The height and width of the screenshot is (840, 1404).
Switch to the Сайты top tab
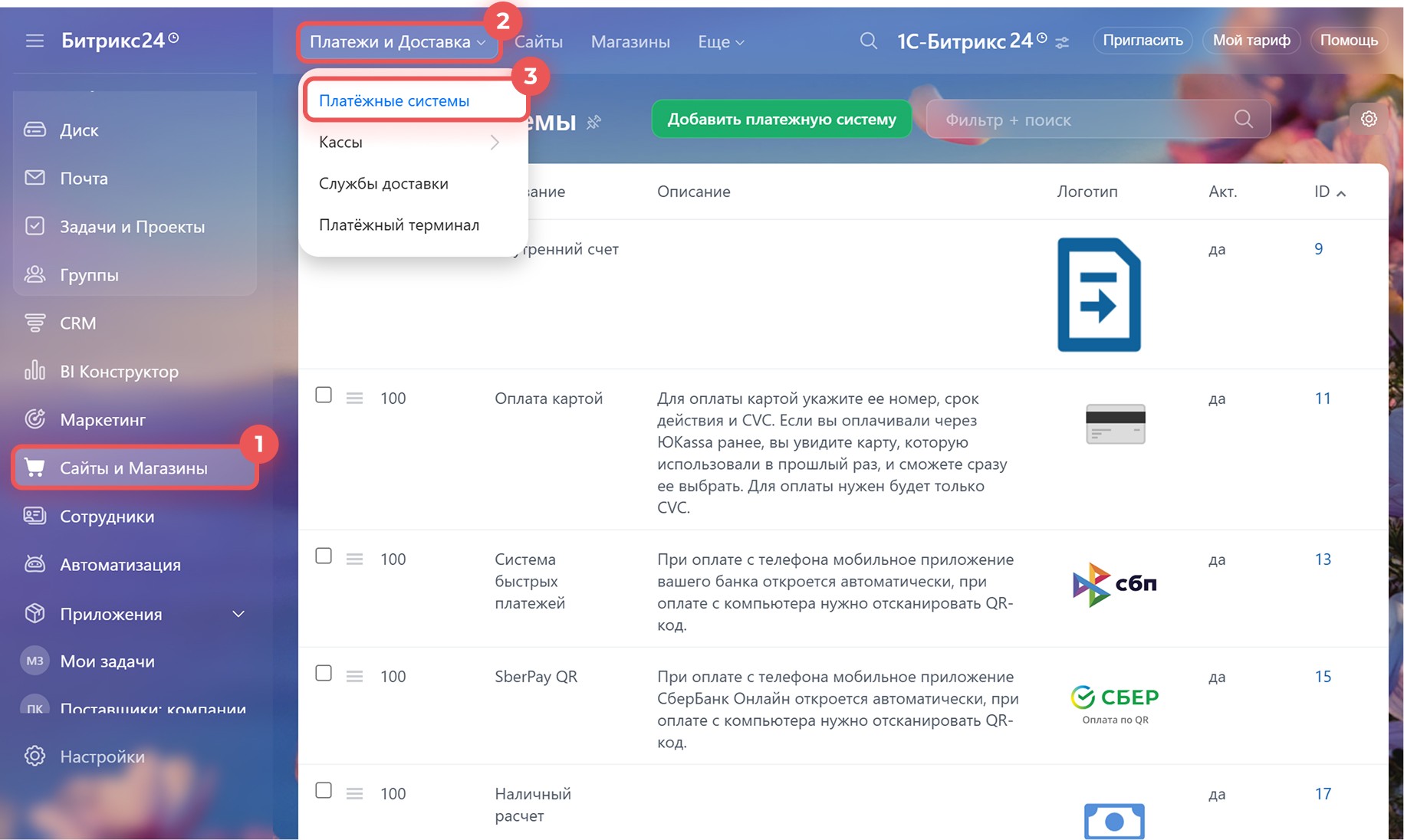pyautogui.click(x=538, y=42)
